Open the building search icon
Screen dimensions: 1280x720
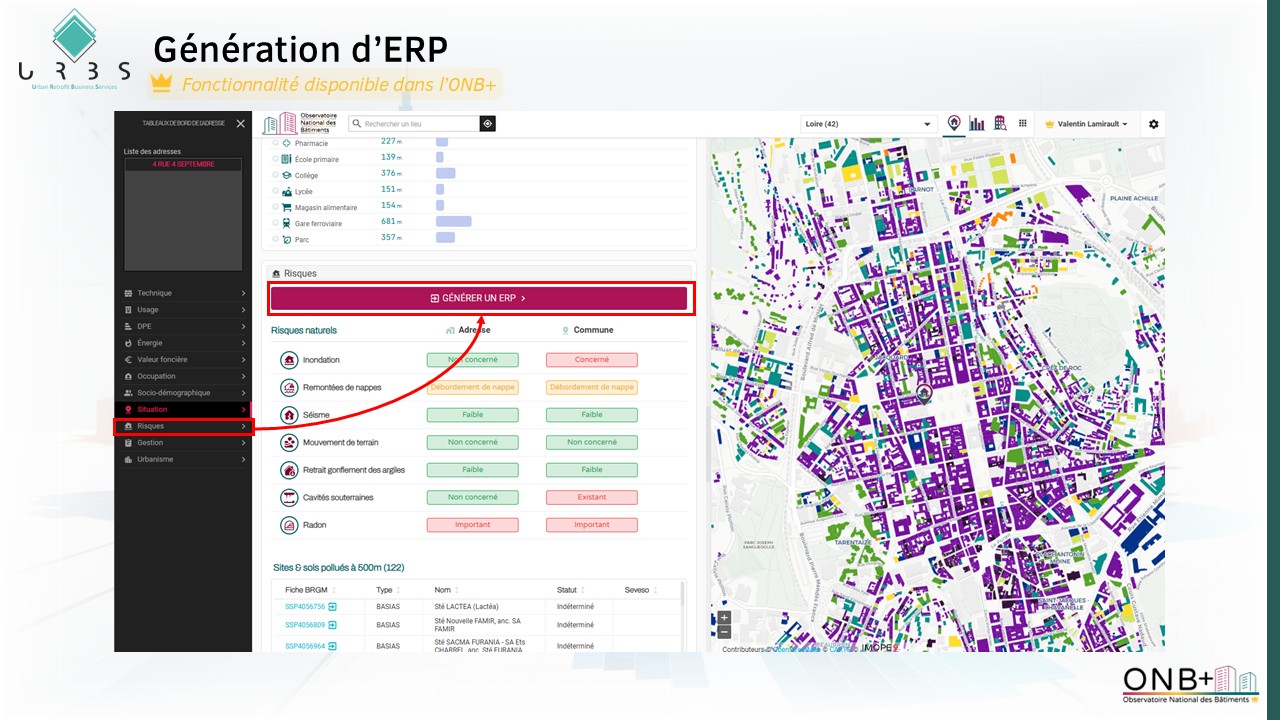click(x=1000, y=123)
